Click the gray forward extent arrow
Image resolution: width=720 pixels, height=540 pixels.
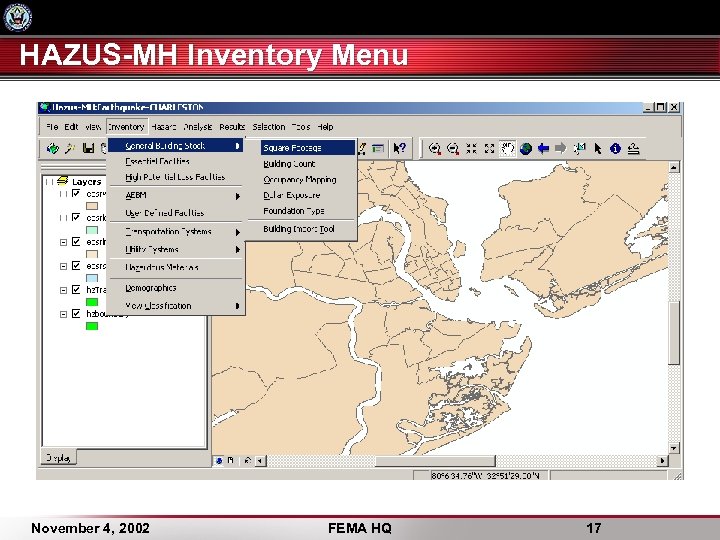561,148
